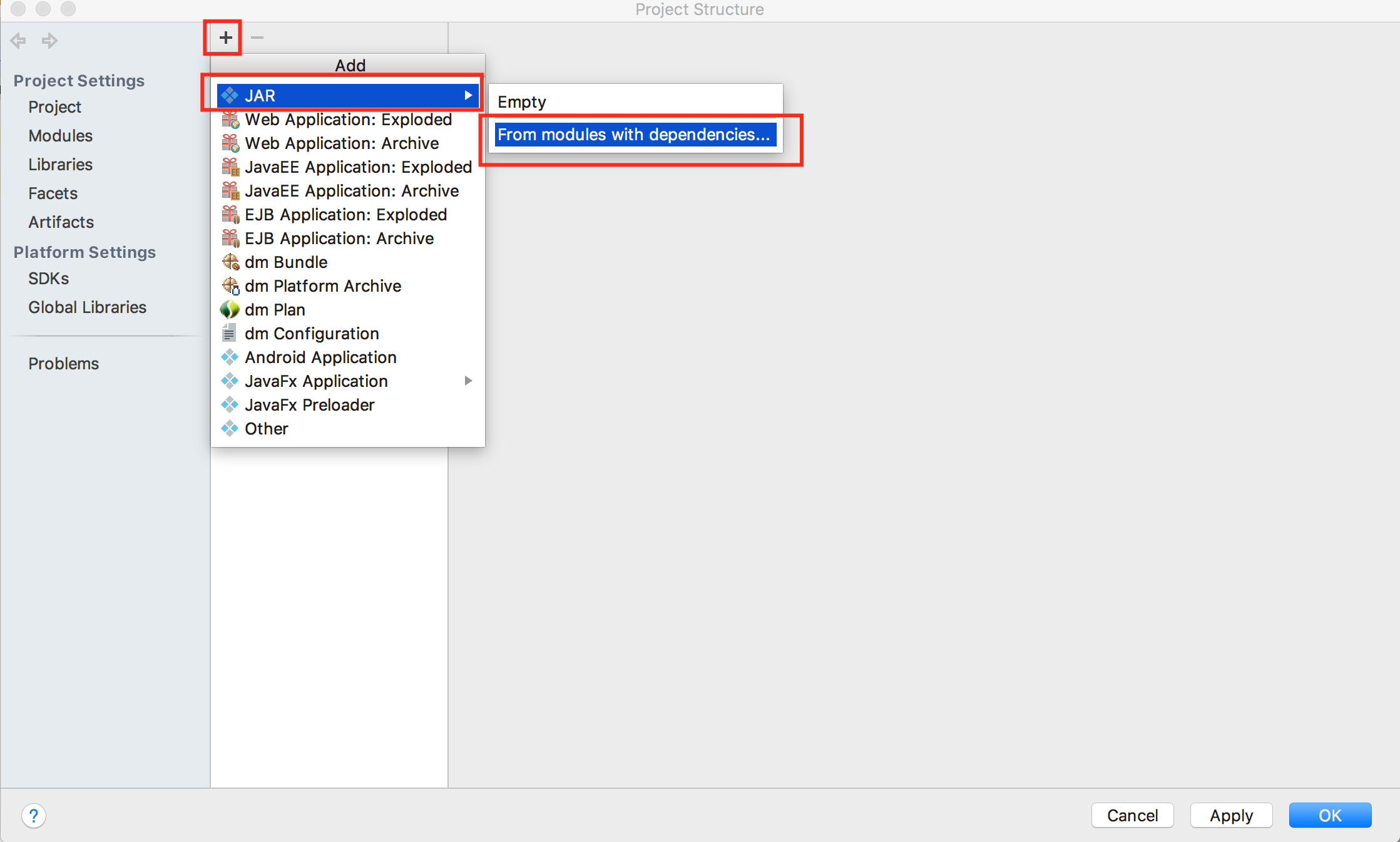Open the Add artifact menu with +

[225, 37]
